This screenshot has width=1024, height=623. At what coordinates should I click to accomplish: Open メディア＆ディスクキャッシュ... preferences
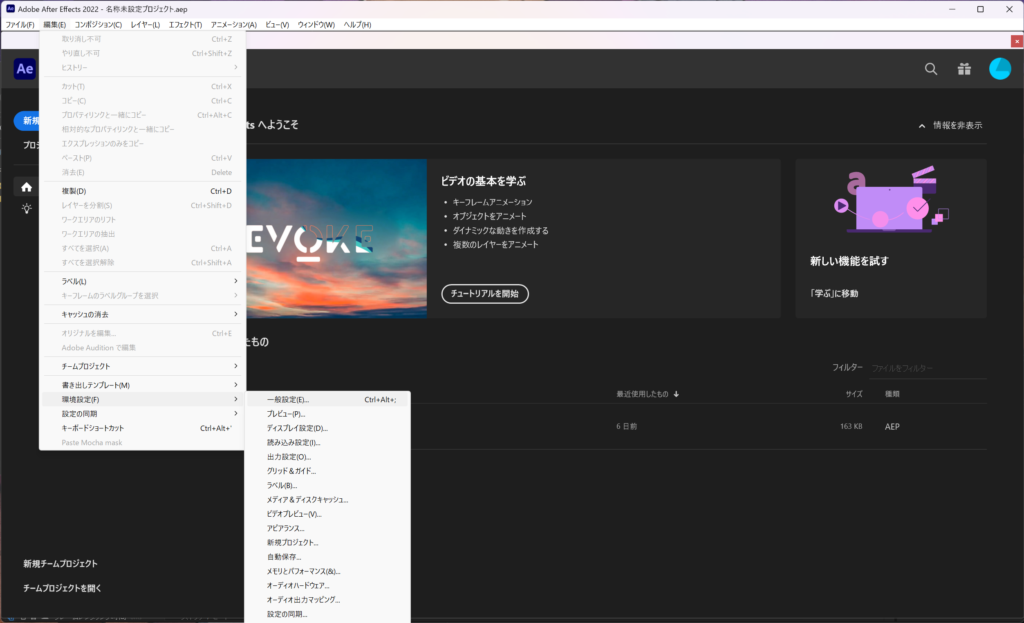tap(328, 500)
